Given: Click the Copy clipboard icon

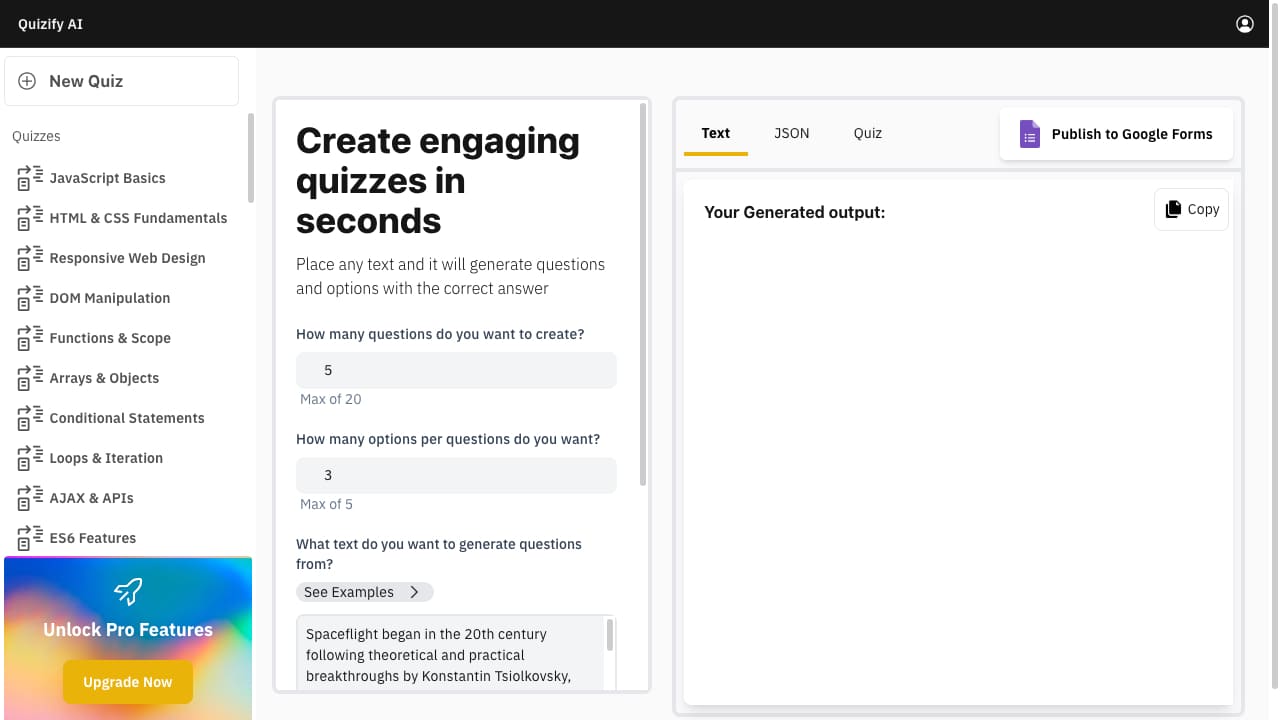Looking at the screenshot, I should [x=1173, y=209].
